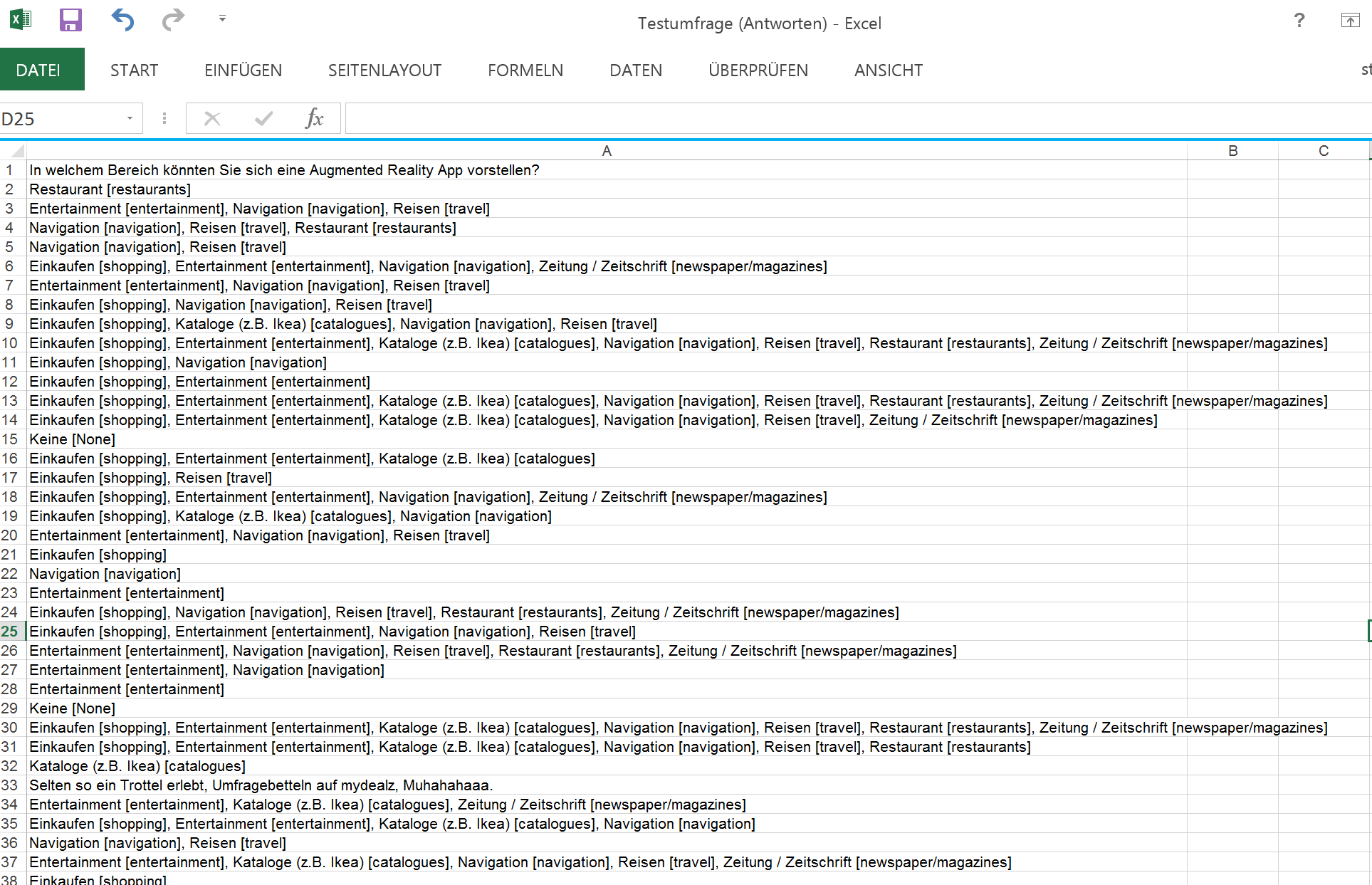Click the Excel application icon

21,19
